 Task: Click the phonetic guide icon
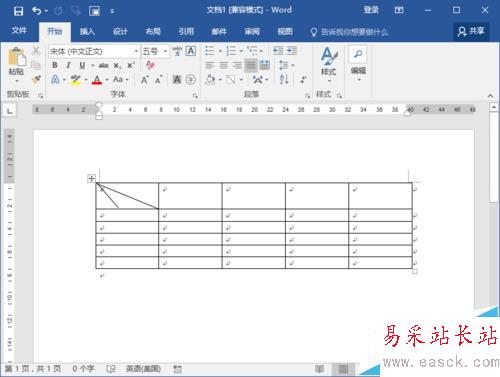[x=177, y=51]
